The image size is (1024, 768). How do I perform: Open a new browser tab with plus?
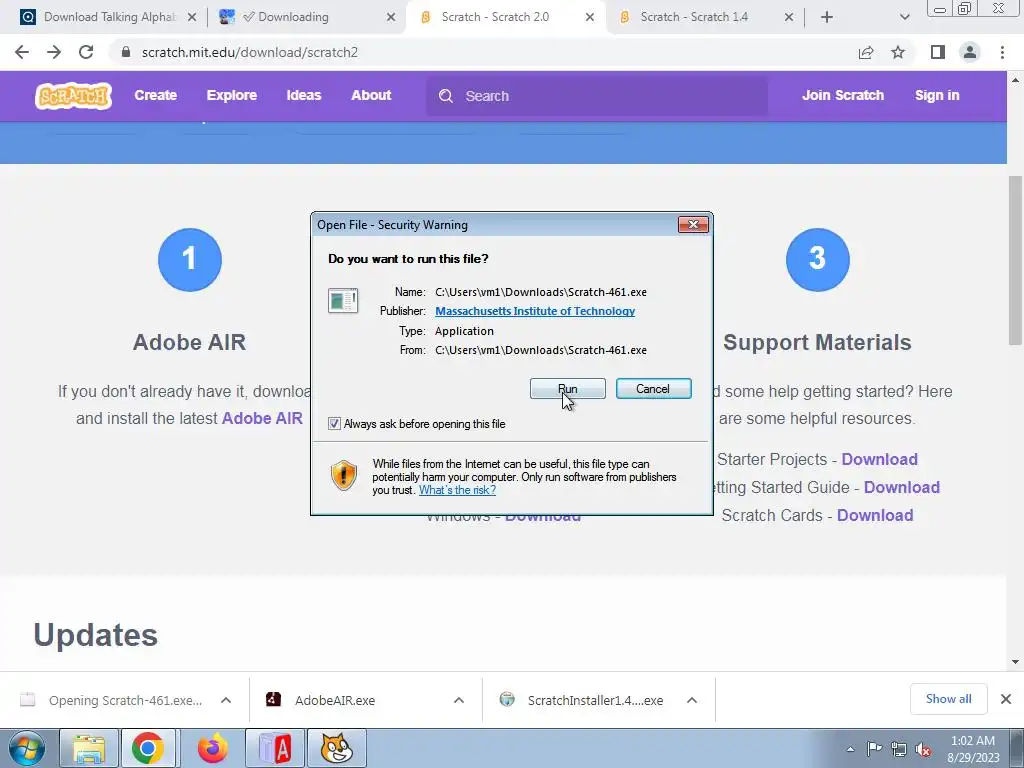point(827,17)
